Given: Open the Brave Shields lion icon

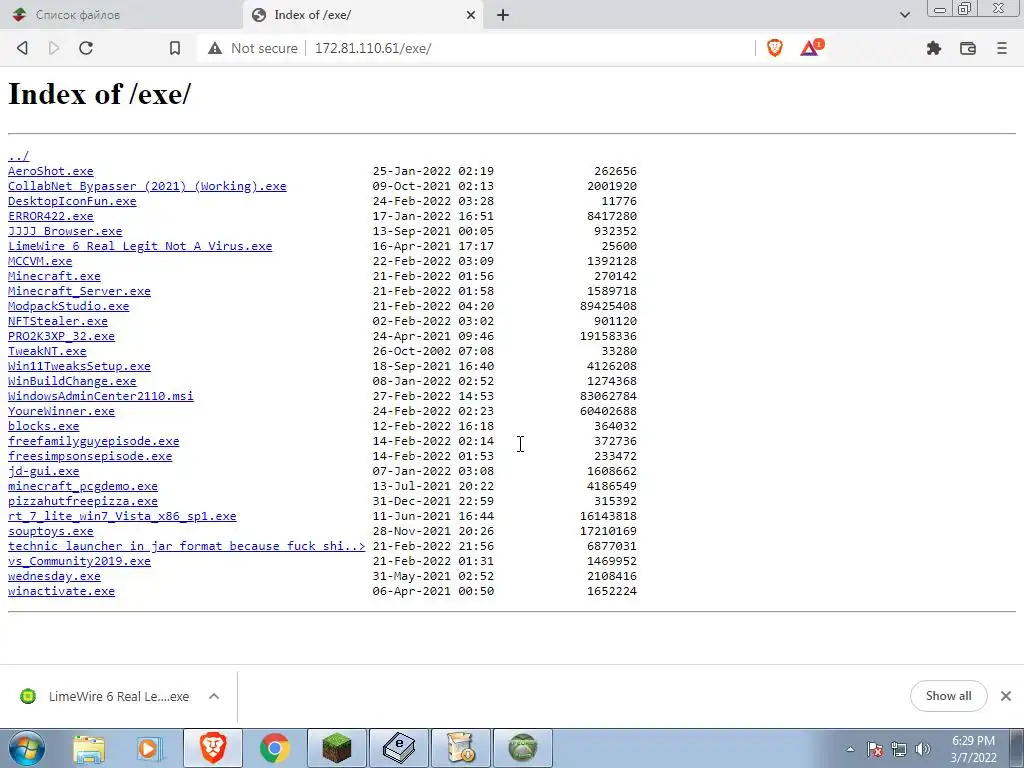Looking at the screenshot, I should point(775,48).
